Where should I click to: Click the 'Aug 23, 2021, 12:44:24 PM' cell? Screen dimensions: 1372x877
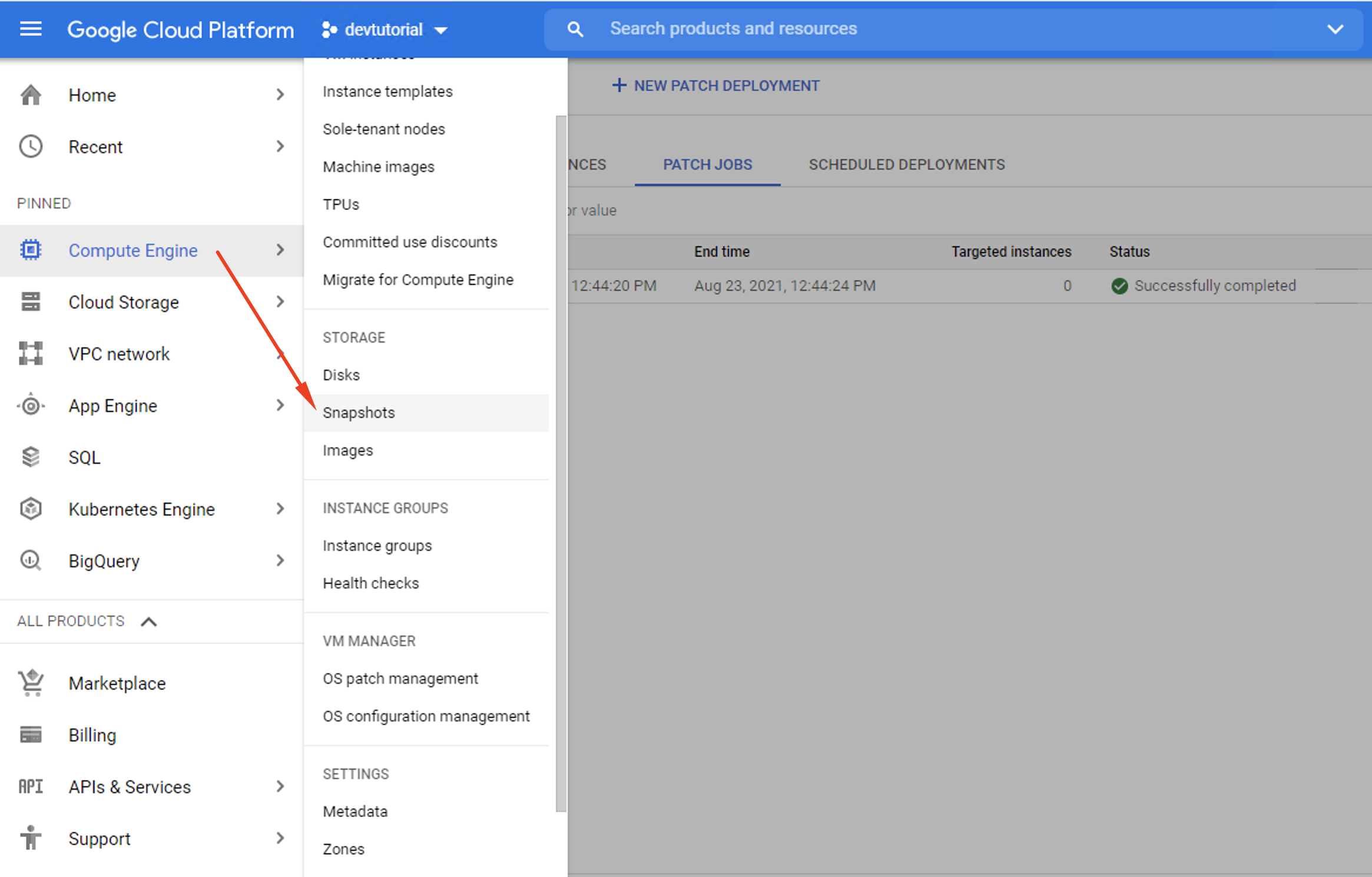(784, 286)
